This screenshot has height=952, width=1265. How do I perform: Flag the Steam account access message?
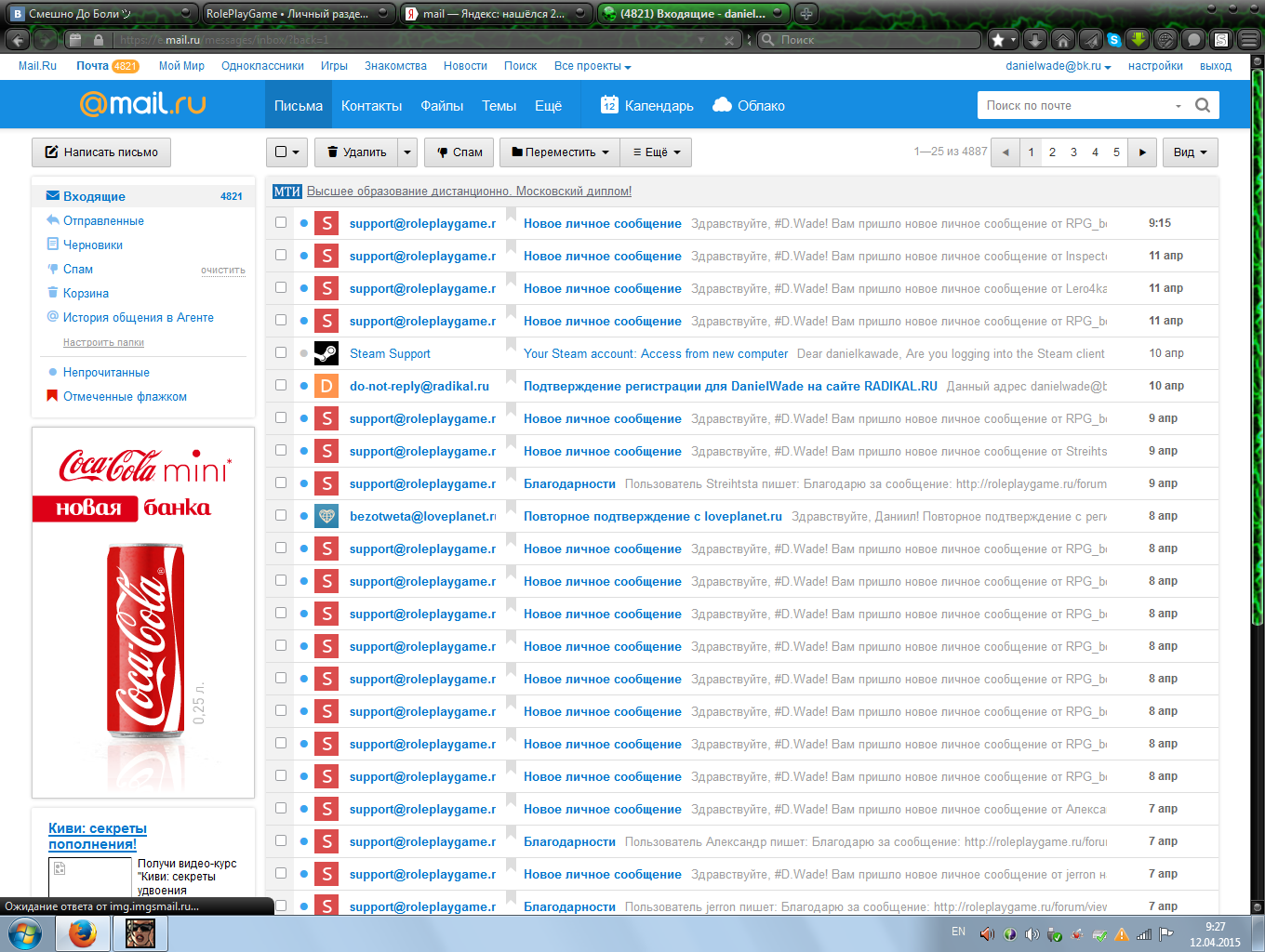click(511, 346)
